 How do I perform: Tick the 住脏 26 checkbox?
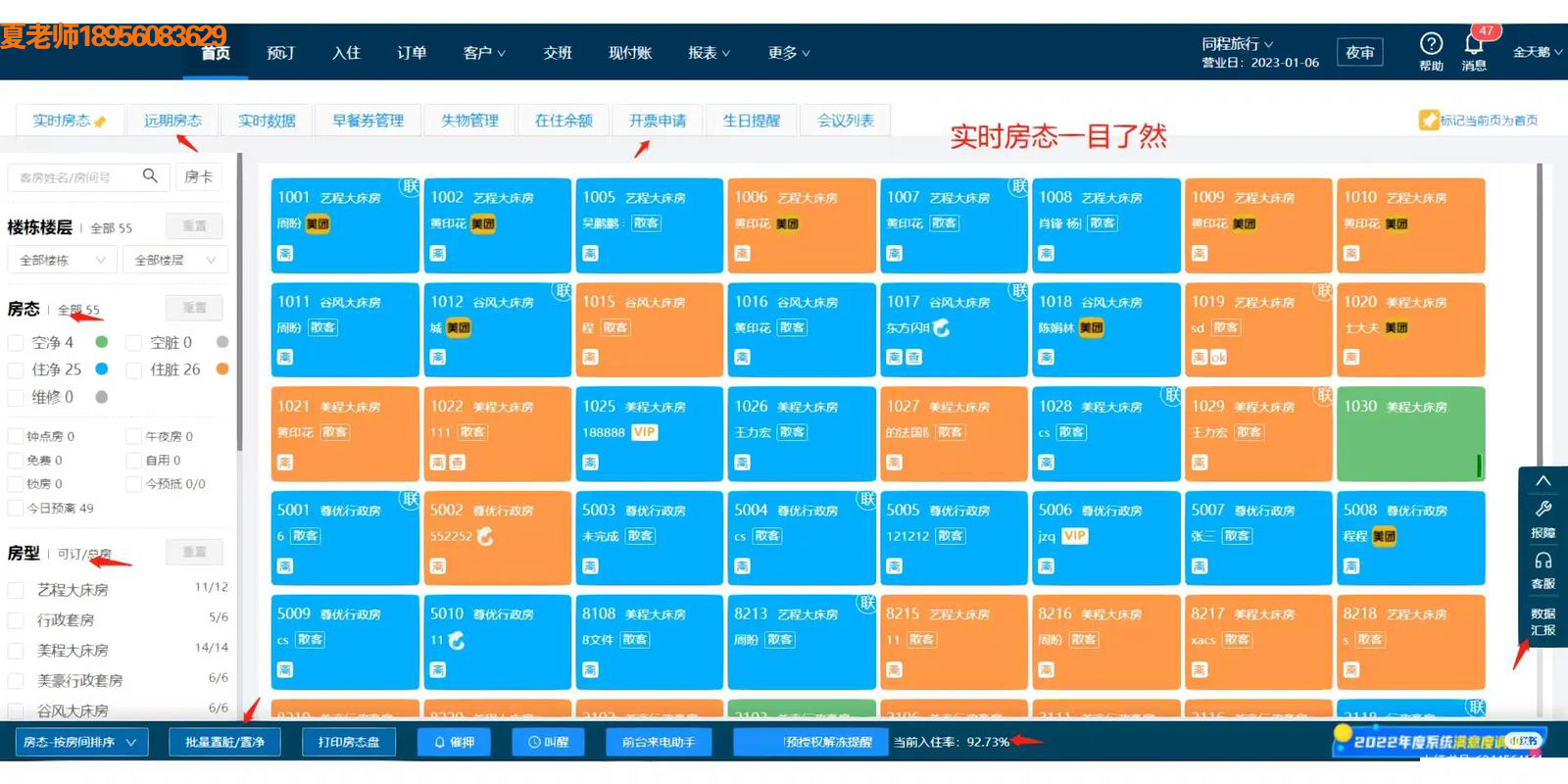click(x=134, y=369)
